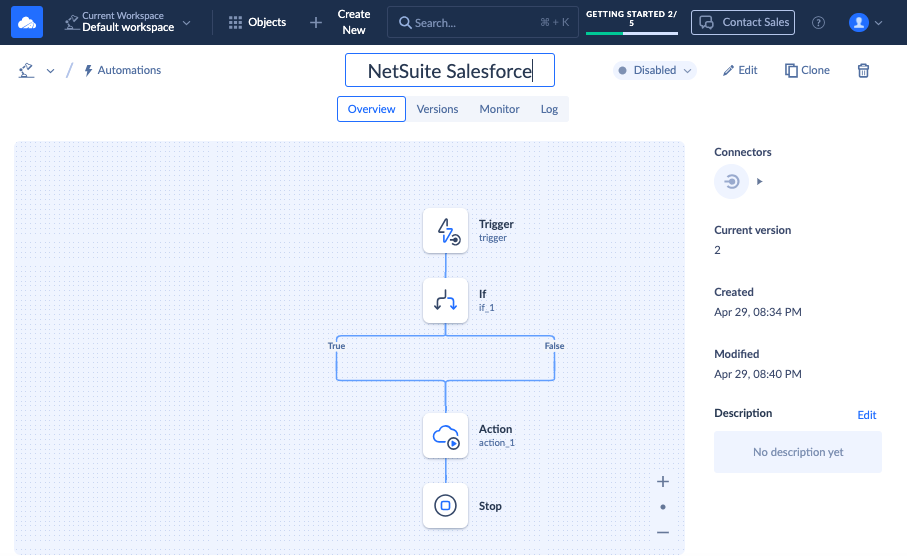Expand the user account chevron

coord(878,23)
